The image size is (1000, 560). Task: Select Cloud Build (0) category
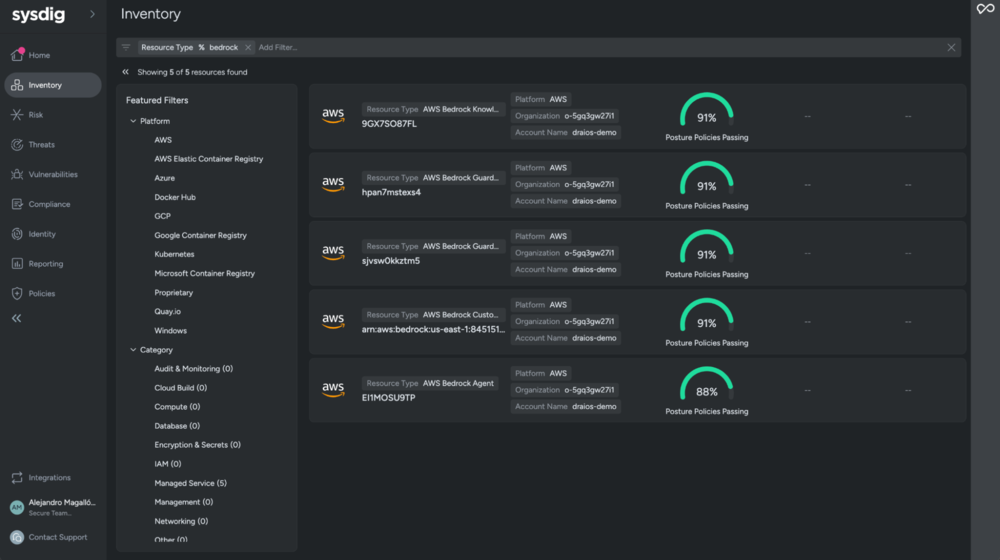[180, 388]
